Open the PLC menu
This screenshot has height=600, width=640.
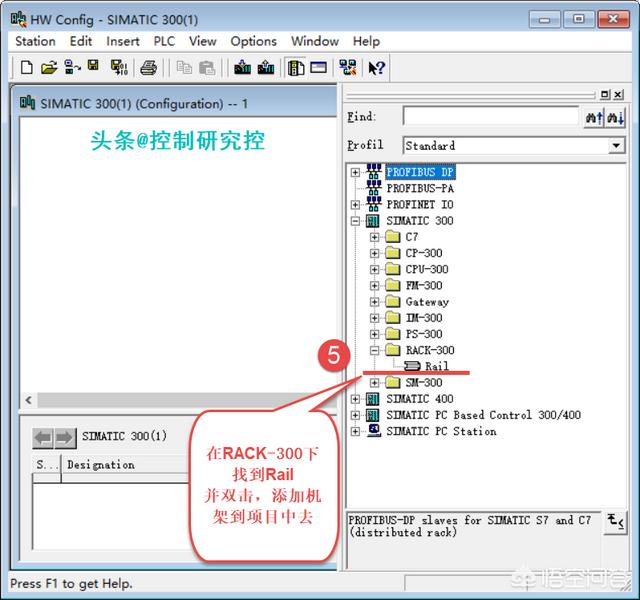tap(164, 41)
